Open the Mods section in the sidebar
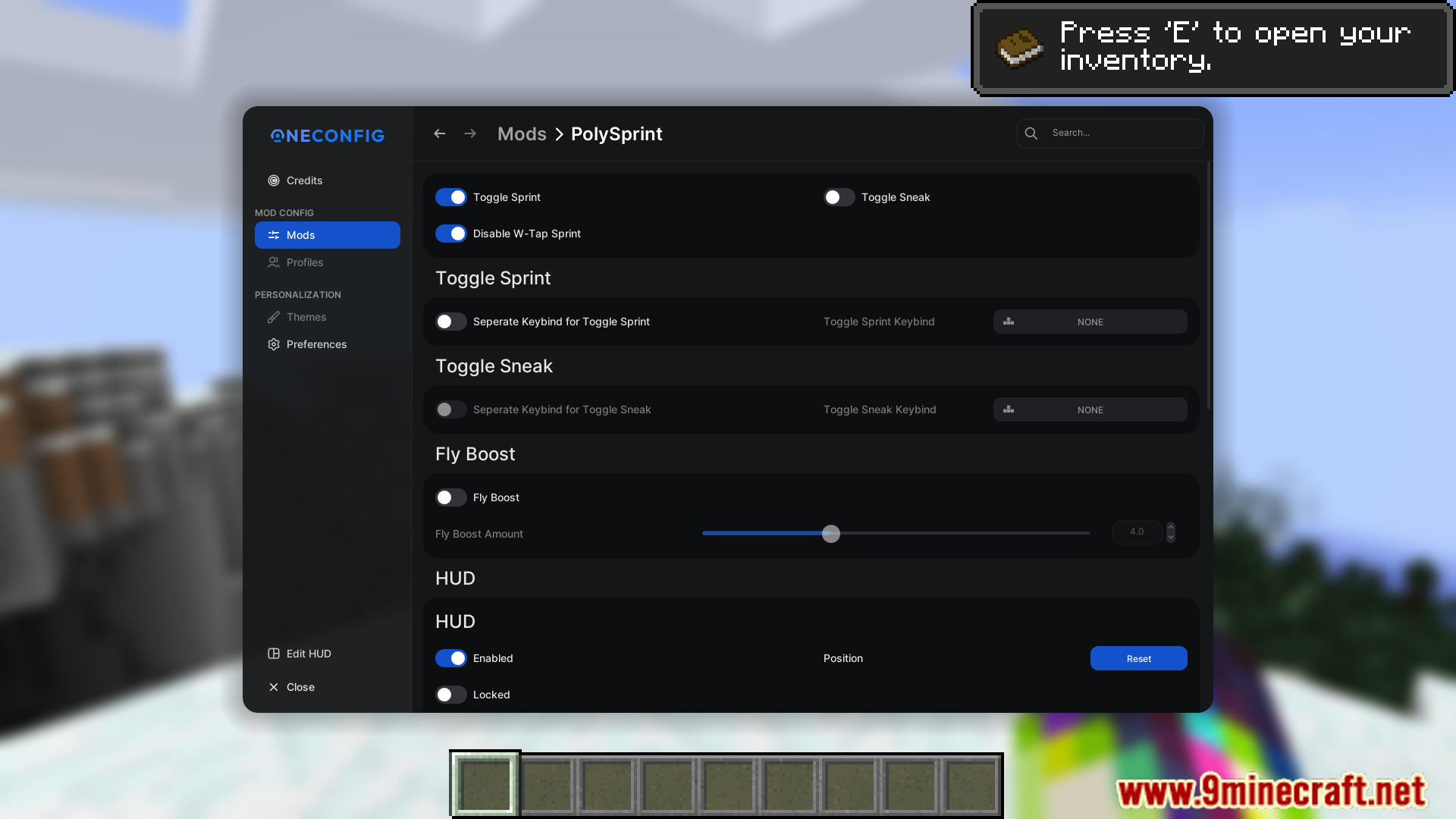Viewport: 1456px width, 819px height. coord(328,235)
